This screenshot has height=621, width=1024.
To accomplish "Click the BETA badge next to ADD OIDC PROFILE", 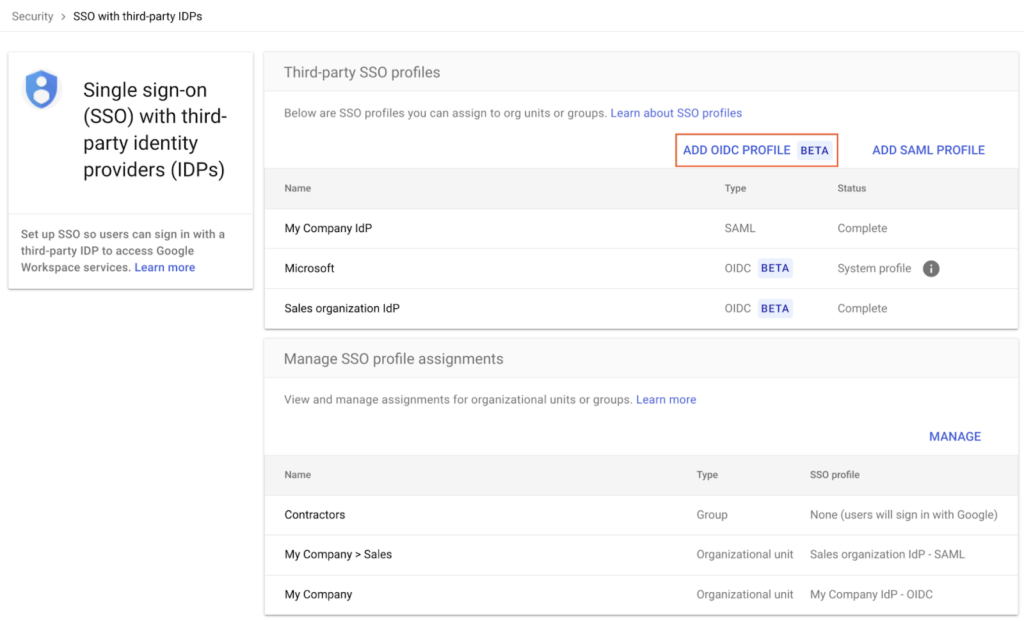I will tap(814, 150).
